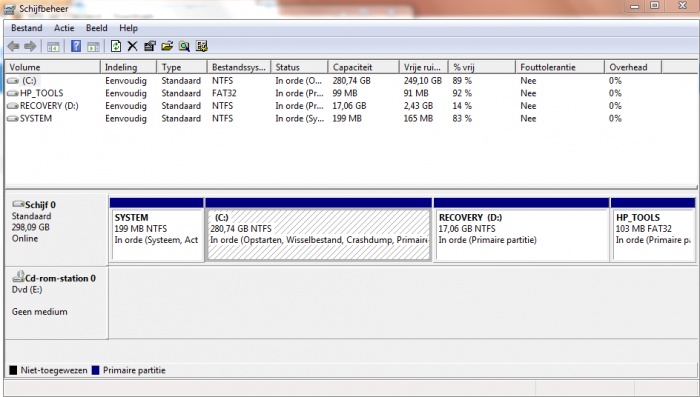Open the Beeld menu
Image resolution: width=700 pixels, height=397 pixels.
(96, 28)
